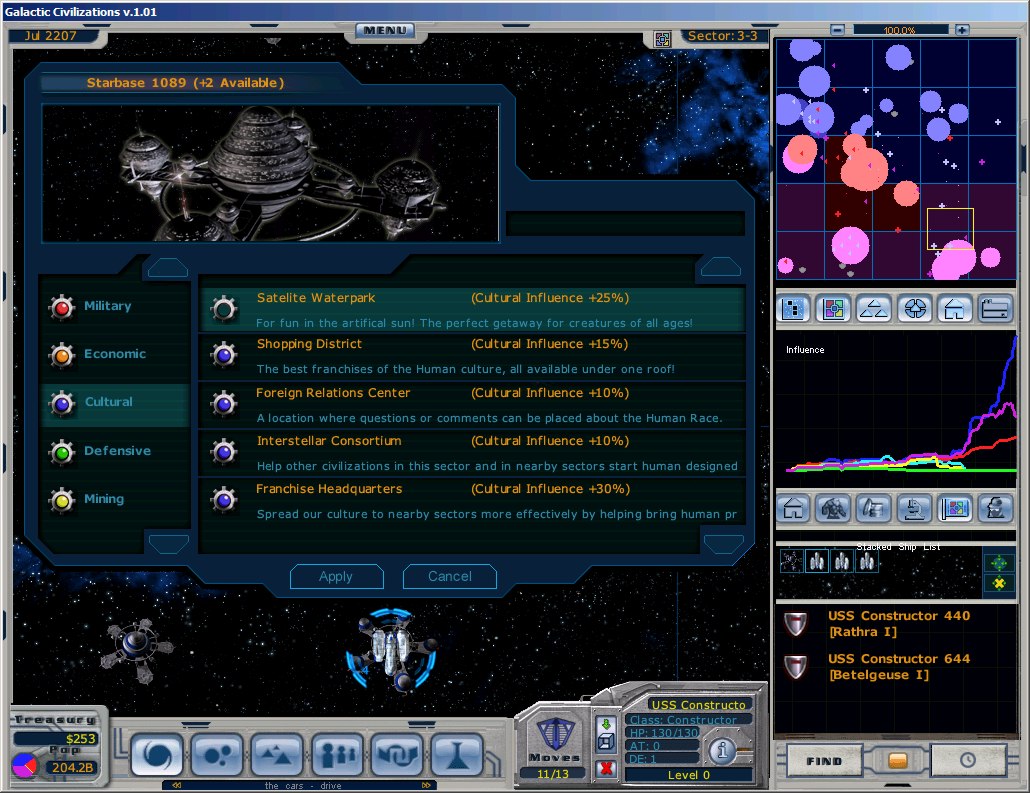1030x793 pixels.
Task: Click the selected constructor ship on map
Action: click(392, 650)
